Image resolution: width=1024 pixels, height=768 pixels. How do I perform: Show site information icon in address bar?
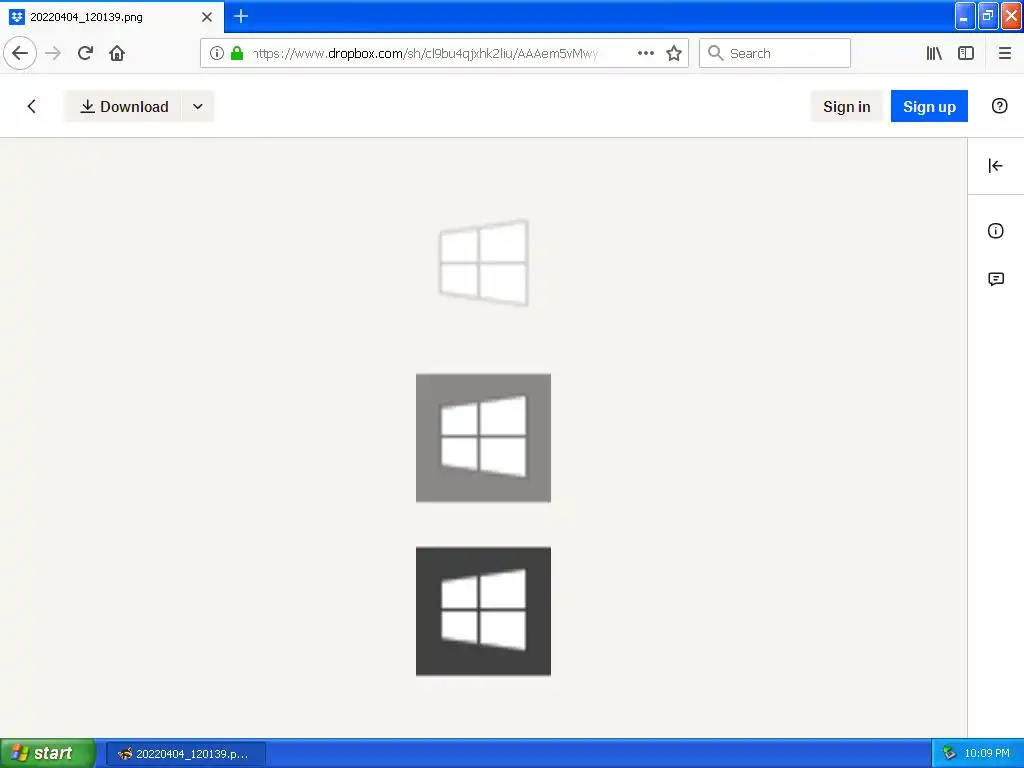217,53
